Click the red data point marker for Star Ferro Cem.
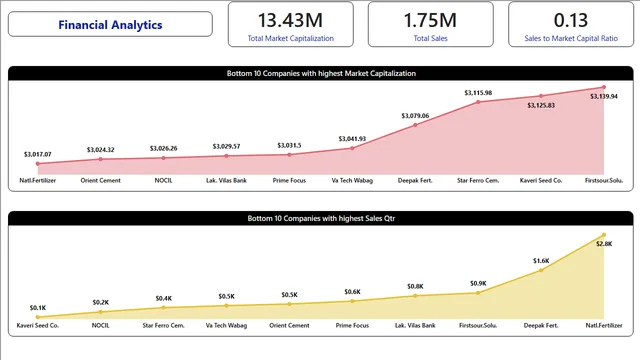Image resolution: width=640 pixels, height=360 pixels. [x=478, y=102]
